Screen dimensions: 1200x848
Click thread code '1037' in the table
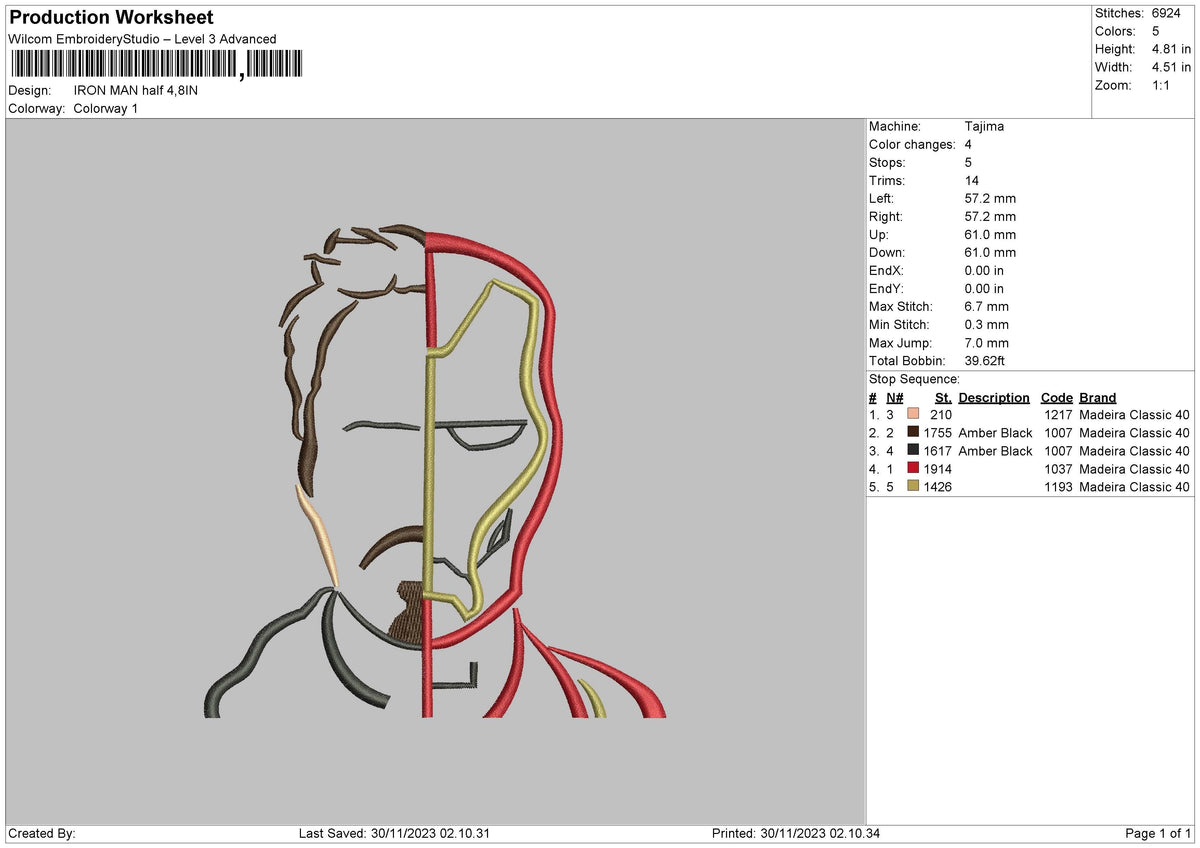1058,469
